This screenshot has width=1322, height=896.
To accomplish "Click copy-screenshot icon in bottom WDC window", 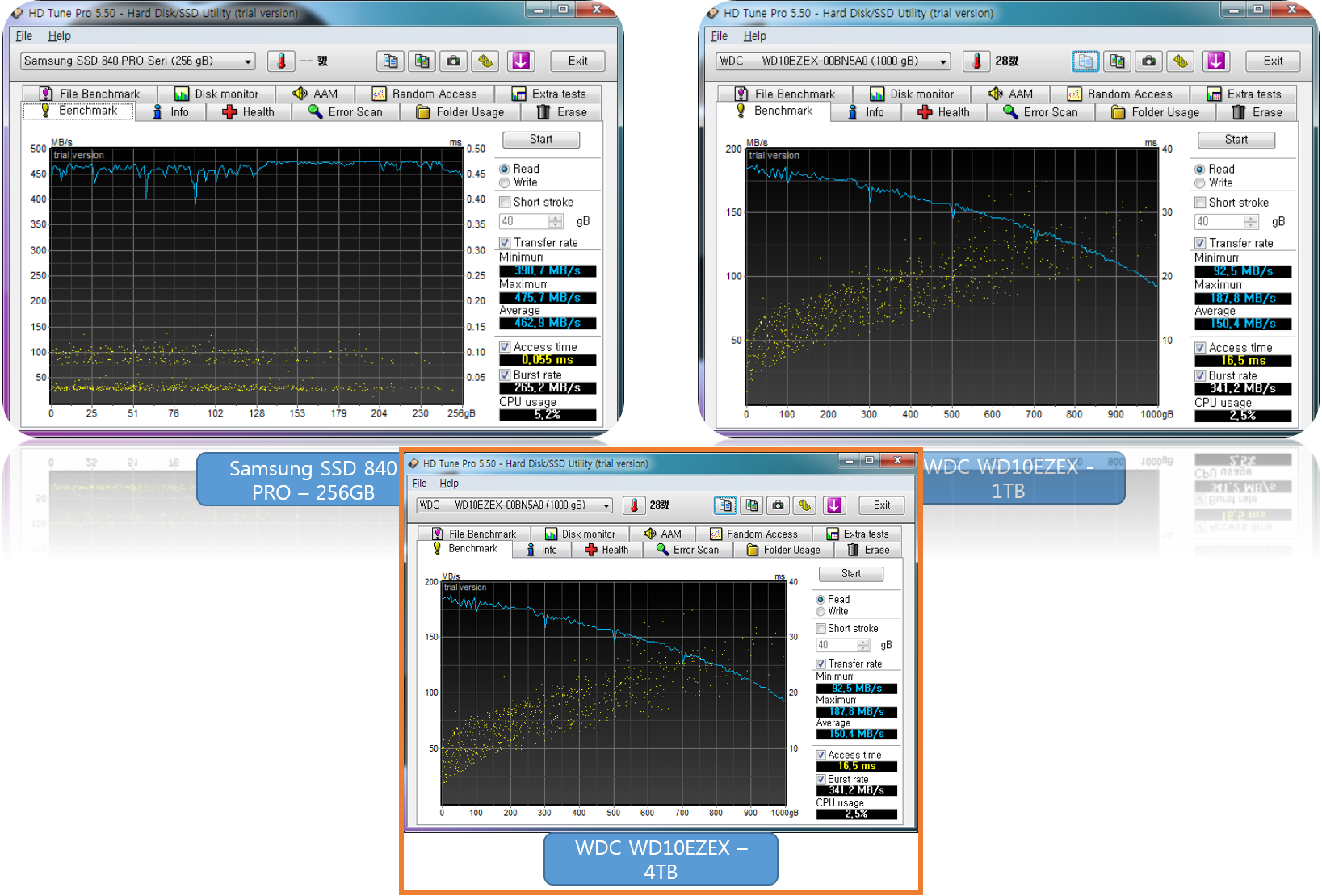I will click(751, 505).
